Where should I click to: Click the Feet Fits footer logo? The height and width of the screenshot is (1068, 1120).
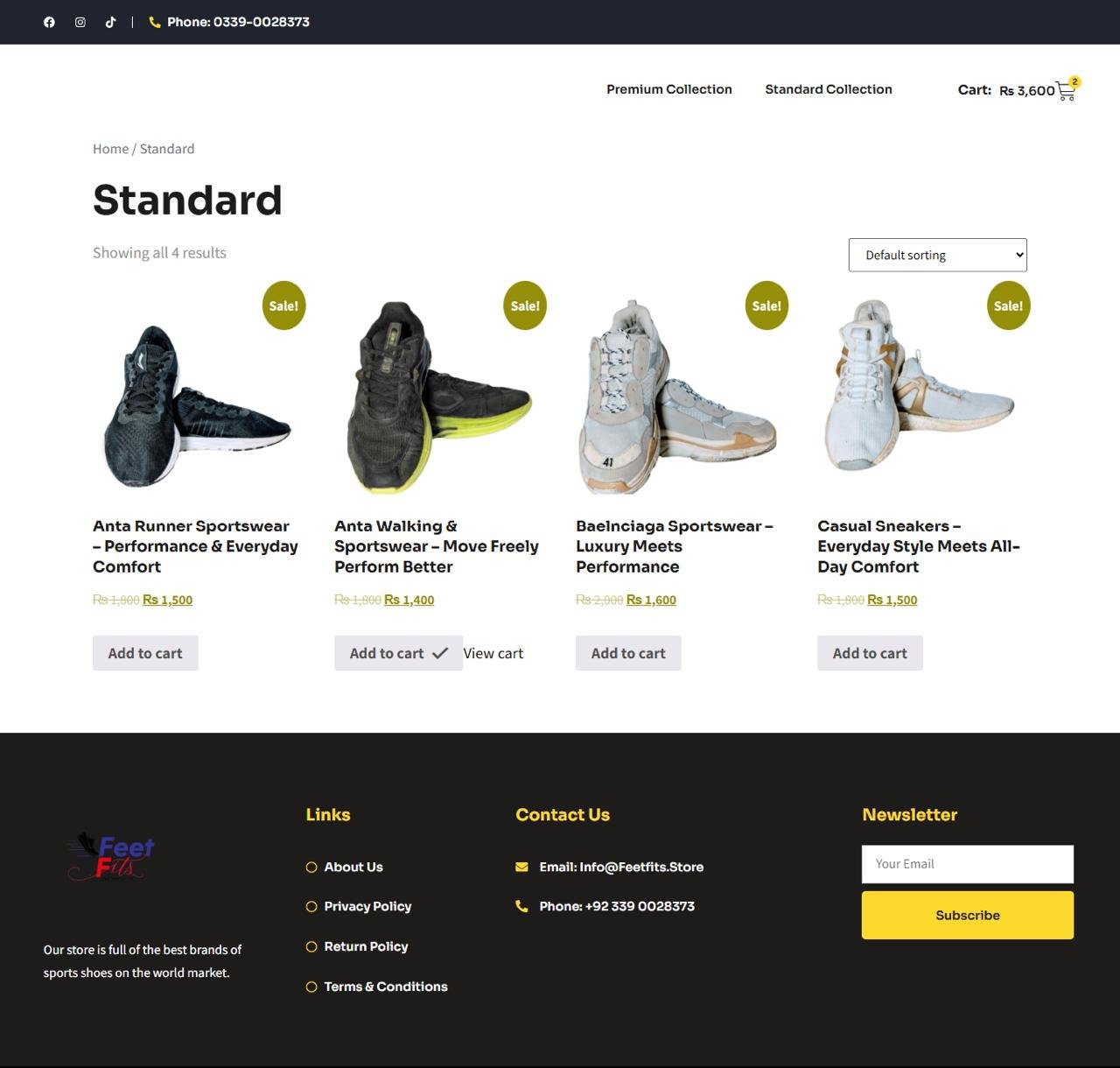[111, 856]
